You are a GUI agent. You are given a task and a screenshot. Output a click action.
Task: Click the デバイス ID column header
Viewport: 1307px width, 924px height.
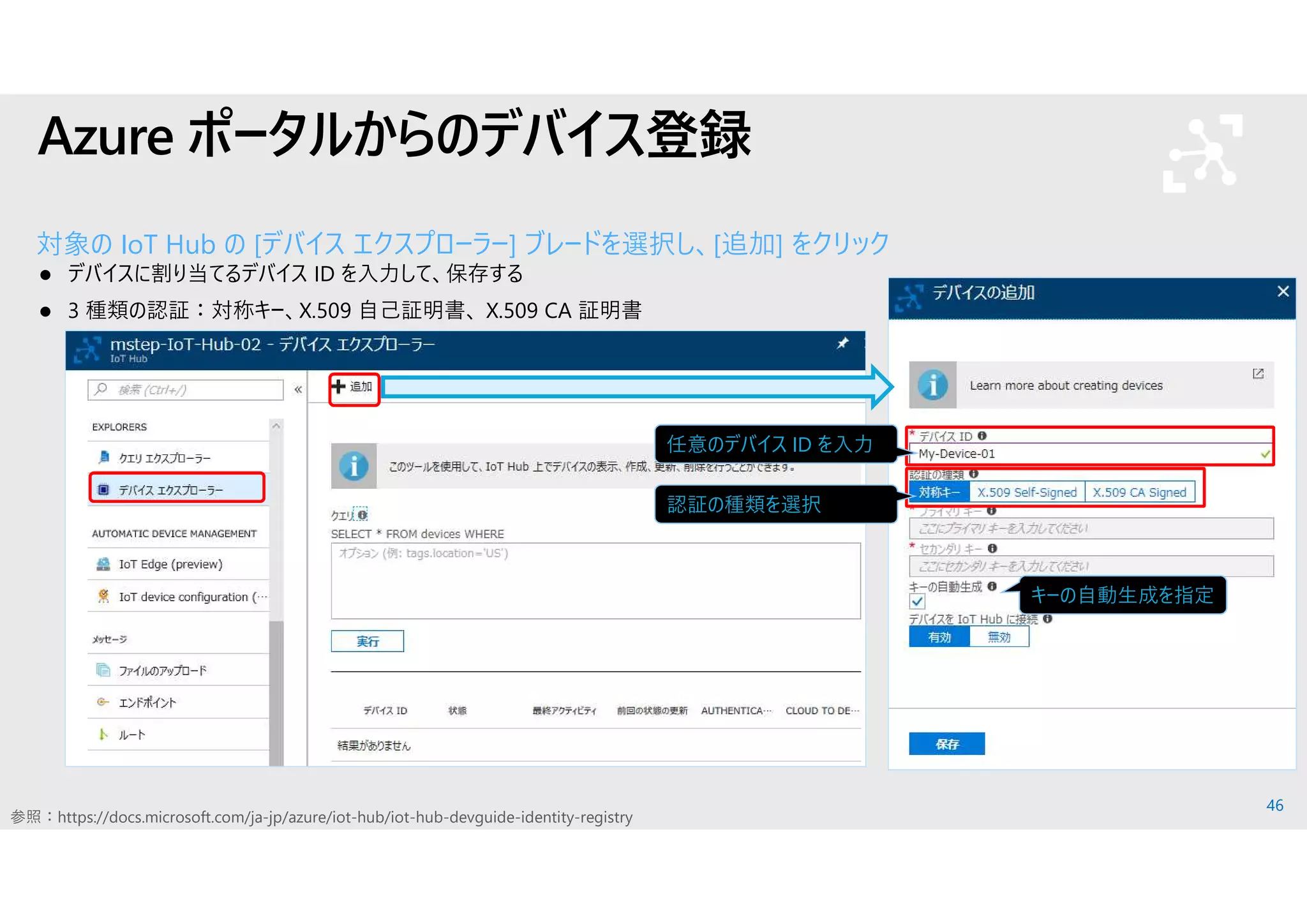[x=385, y=711]
